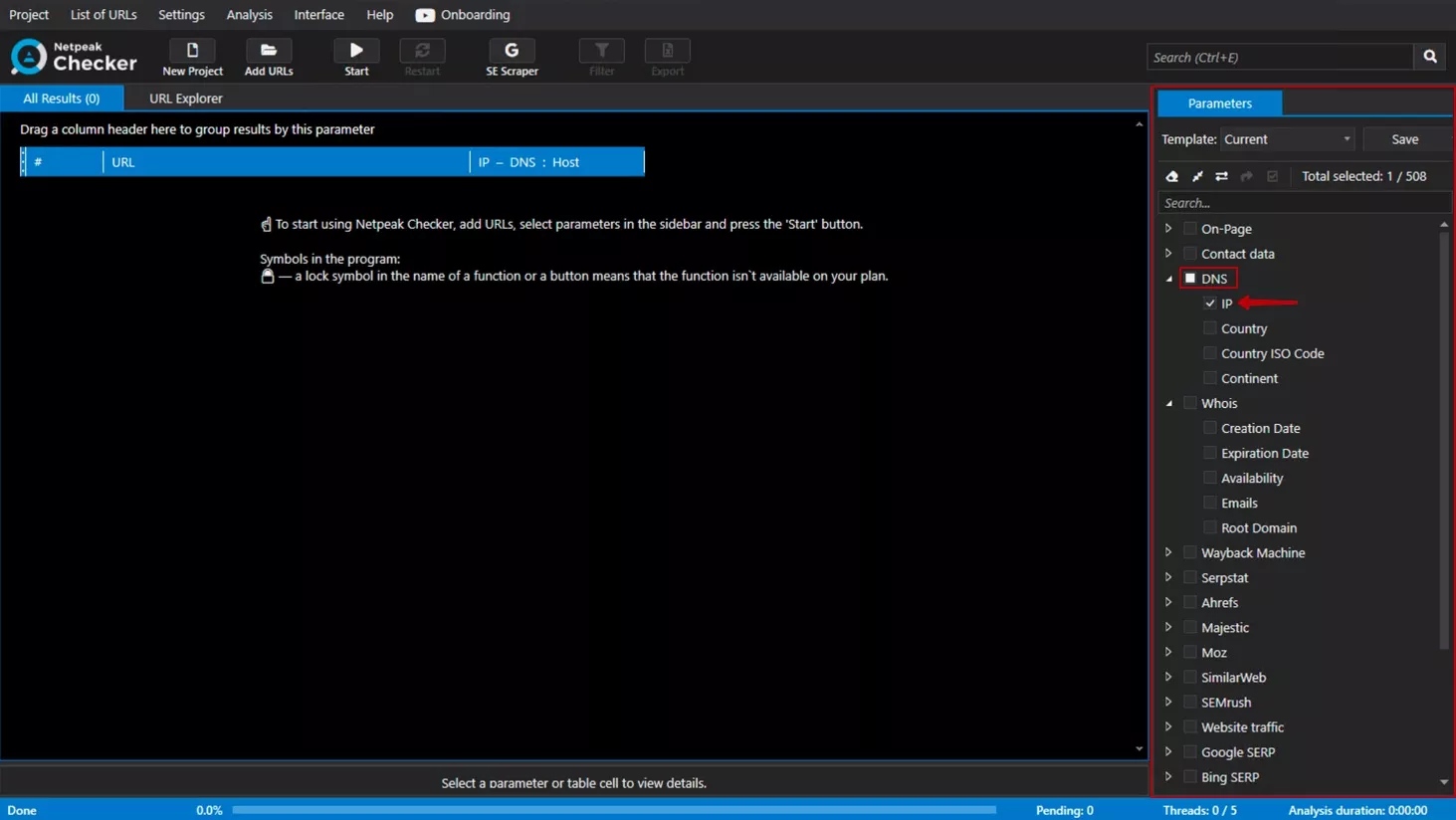Open the Settings menu
Screen dimensions: 1456x820
tap(181, 15)
